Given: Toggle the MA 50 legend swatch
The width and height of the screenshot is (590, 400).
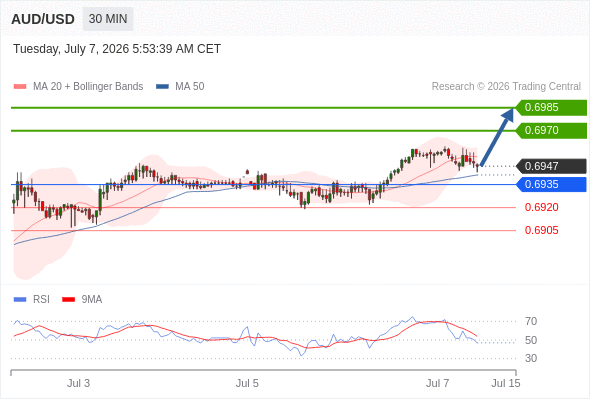Looking at the screenshot, I should click(162, 87).
